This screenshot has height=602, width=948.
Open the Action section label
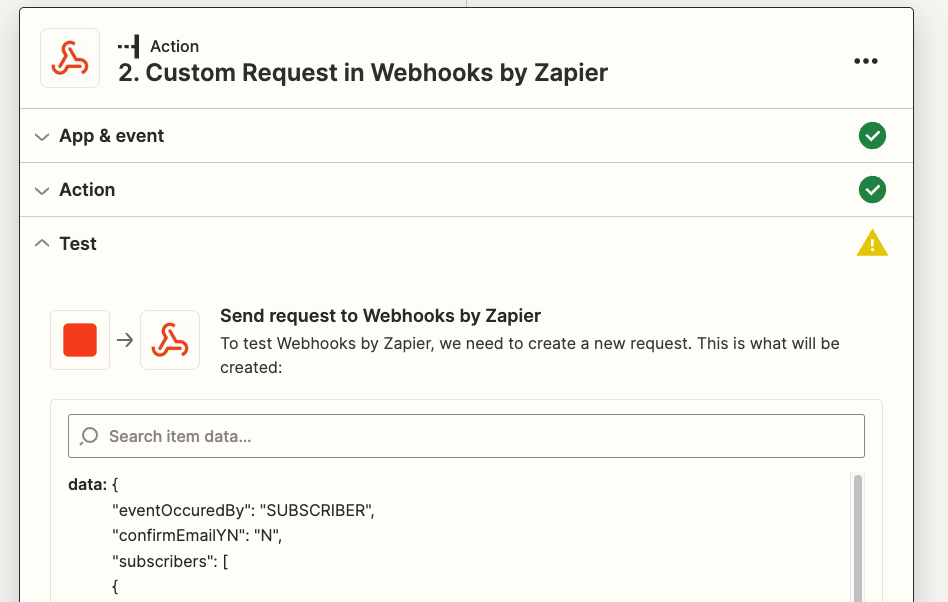pyautogui.click(x=87, y=190)
